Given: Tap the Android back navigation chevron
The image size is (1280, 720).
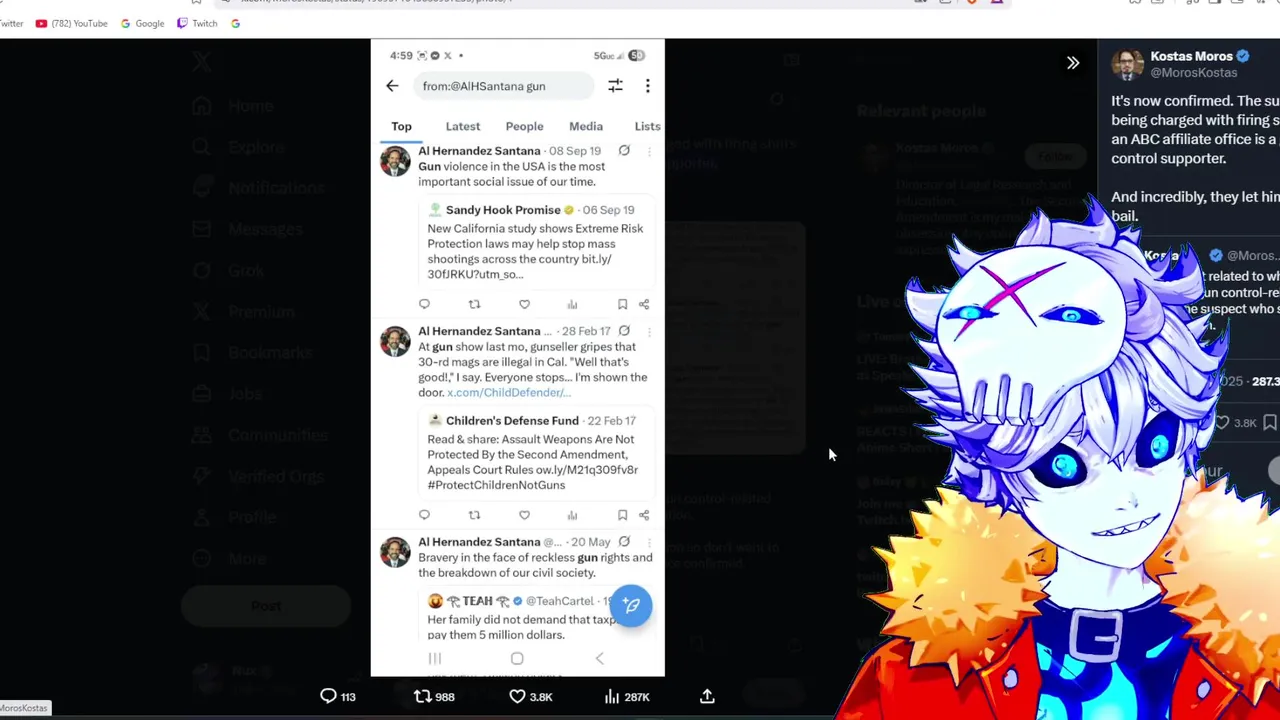Looking at the screenshot, I should [599, 658].
